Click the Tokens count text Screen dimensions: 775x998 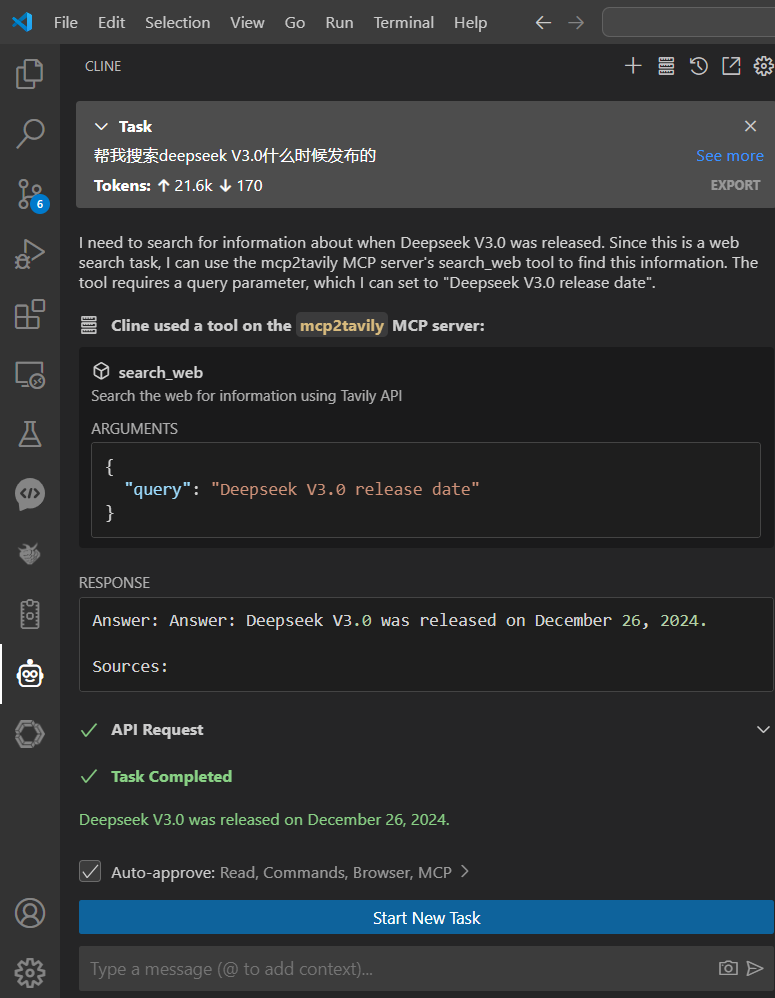click(178, 185)
